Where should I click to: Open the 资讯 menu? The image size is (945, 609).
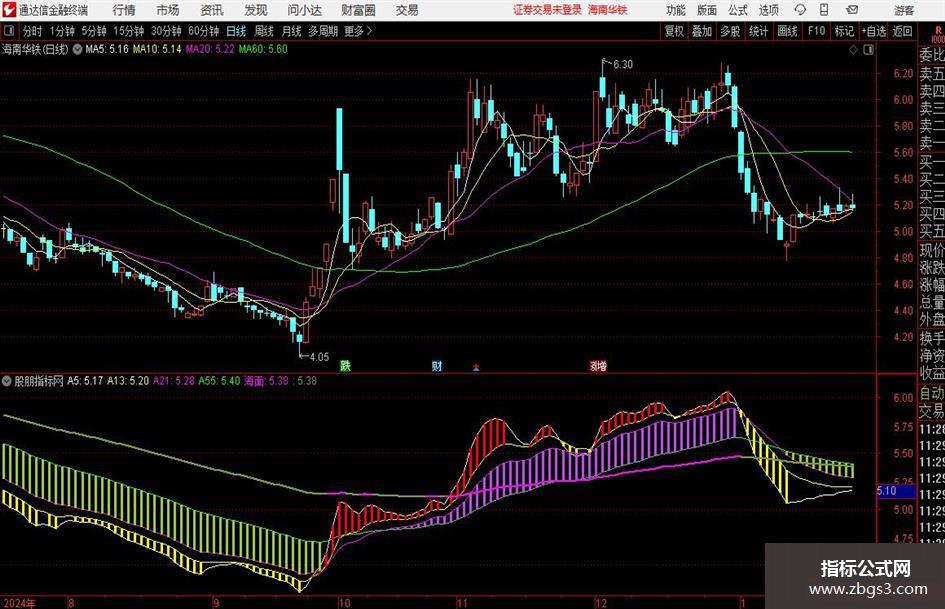click(x=212, y=10)
